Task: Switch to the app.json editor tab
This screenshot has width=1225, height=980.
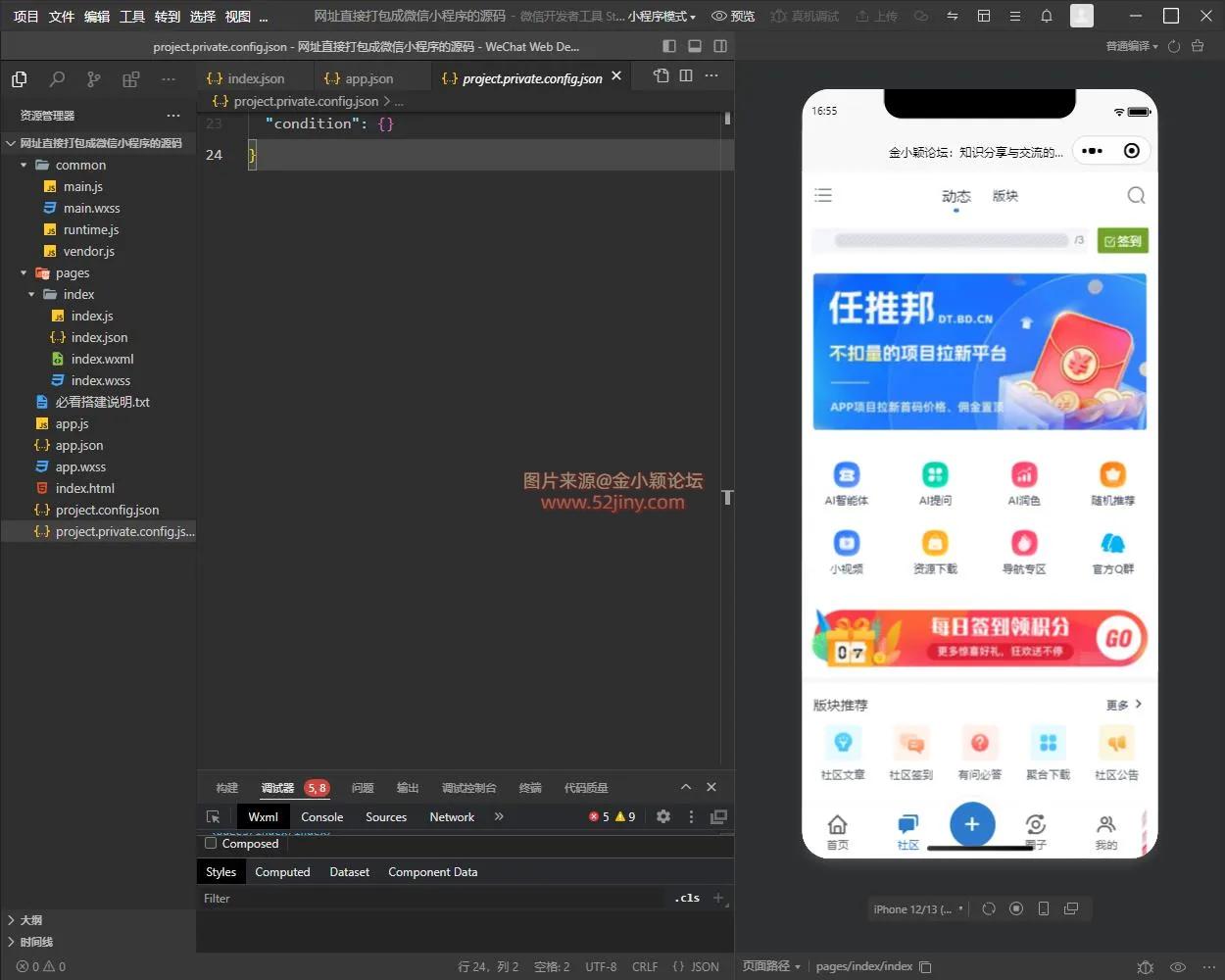Action: pos(369,77)
